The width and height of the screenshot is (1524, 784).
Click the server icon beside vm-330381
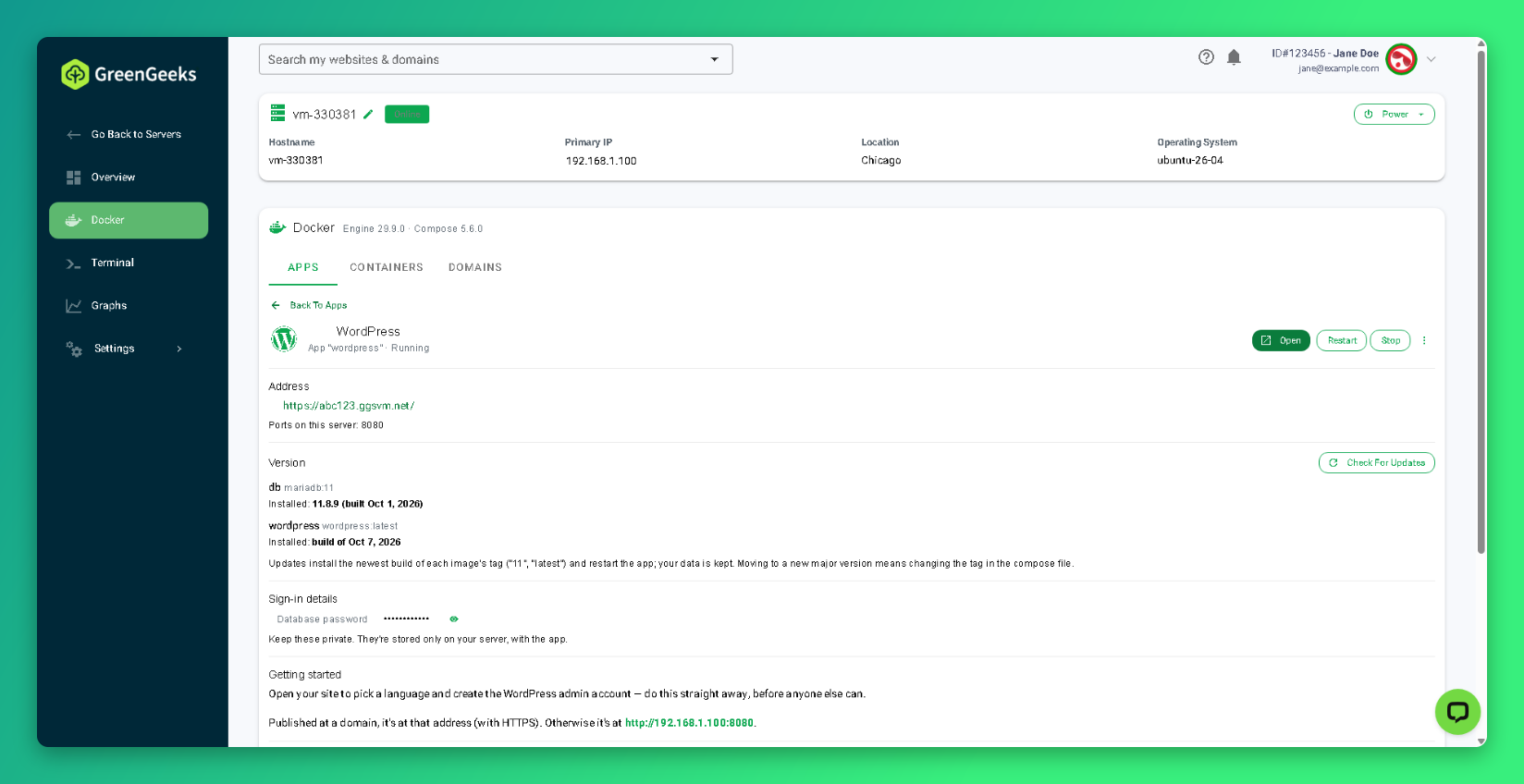pos(277,114)
